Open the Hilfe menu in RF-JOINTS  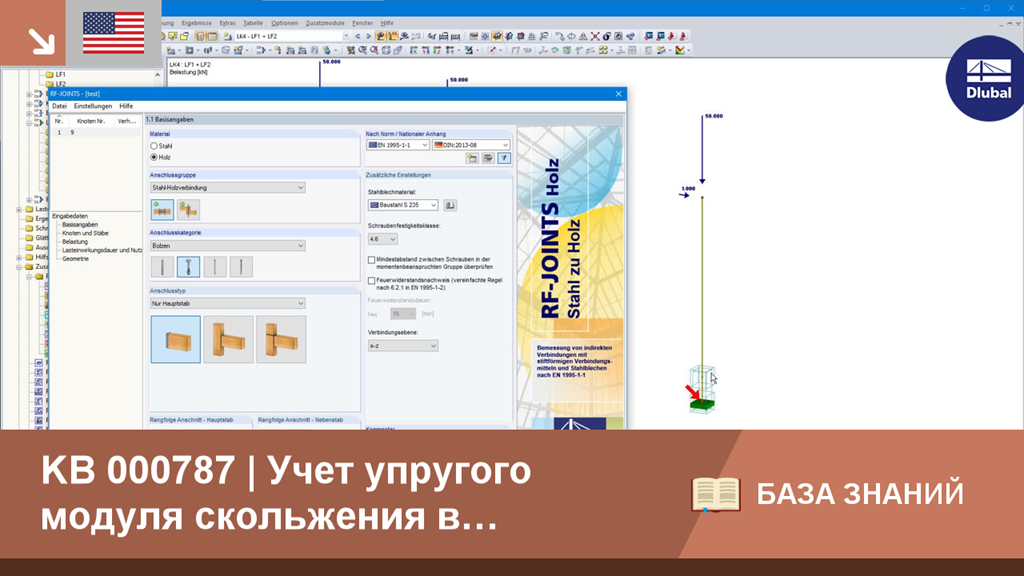tap(126, 106)
